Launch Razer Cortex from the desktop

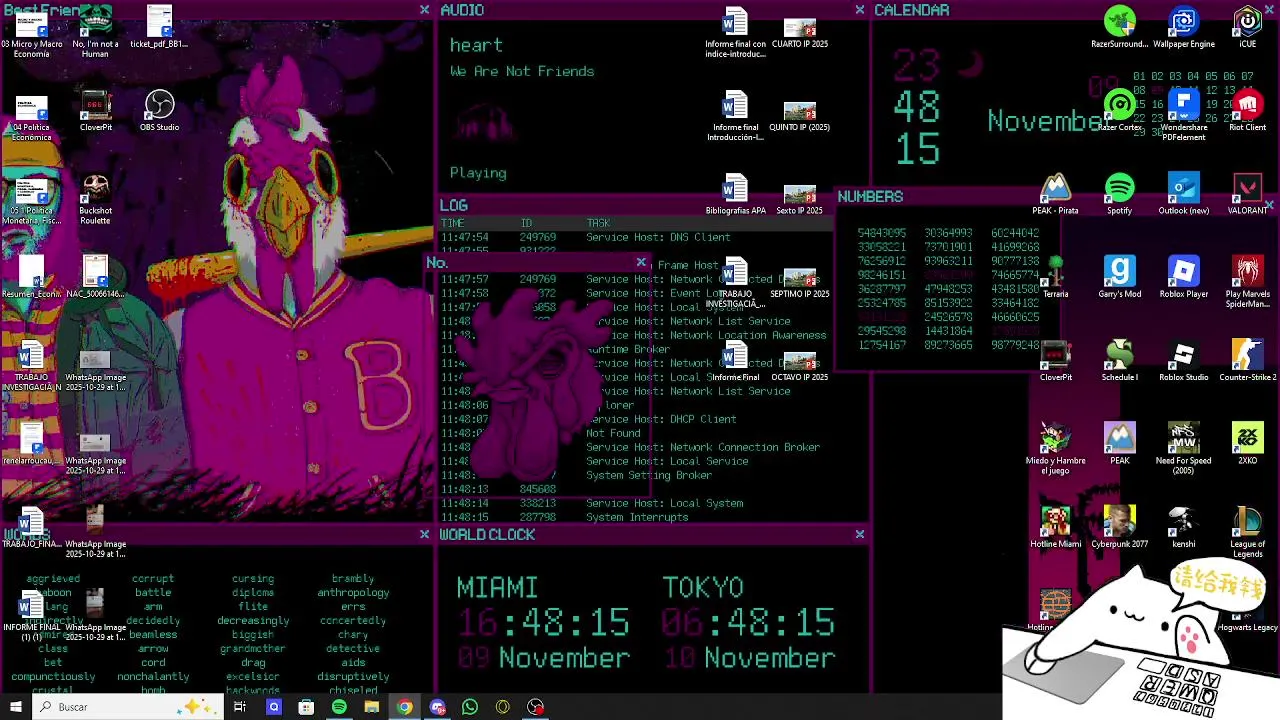point(1119,111)
